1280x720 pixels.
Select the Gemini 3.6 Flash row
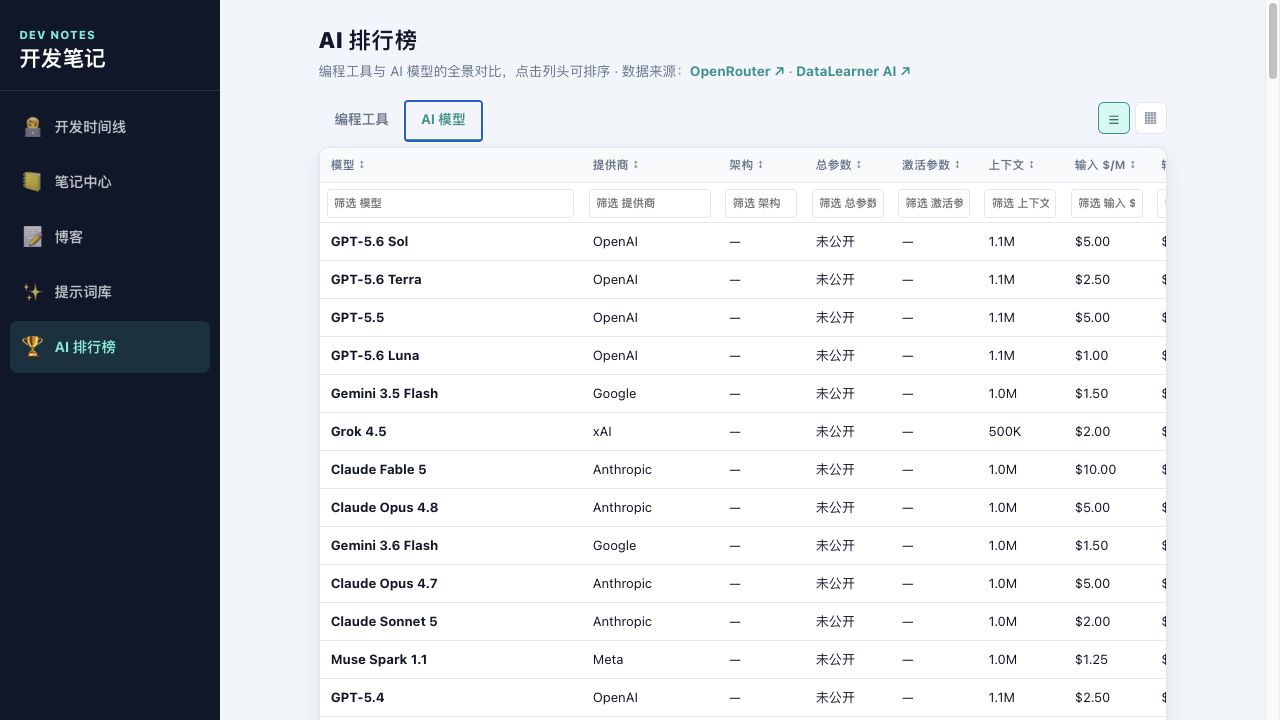tap(743, 546)
